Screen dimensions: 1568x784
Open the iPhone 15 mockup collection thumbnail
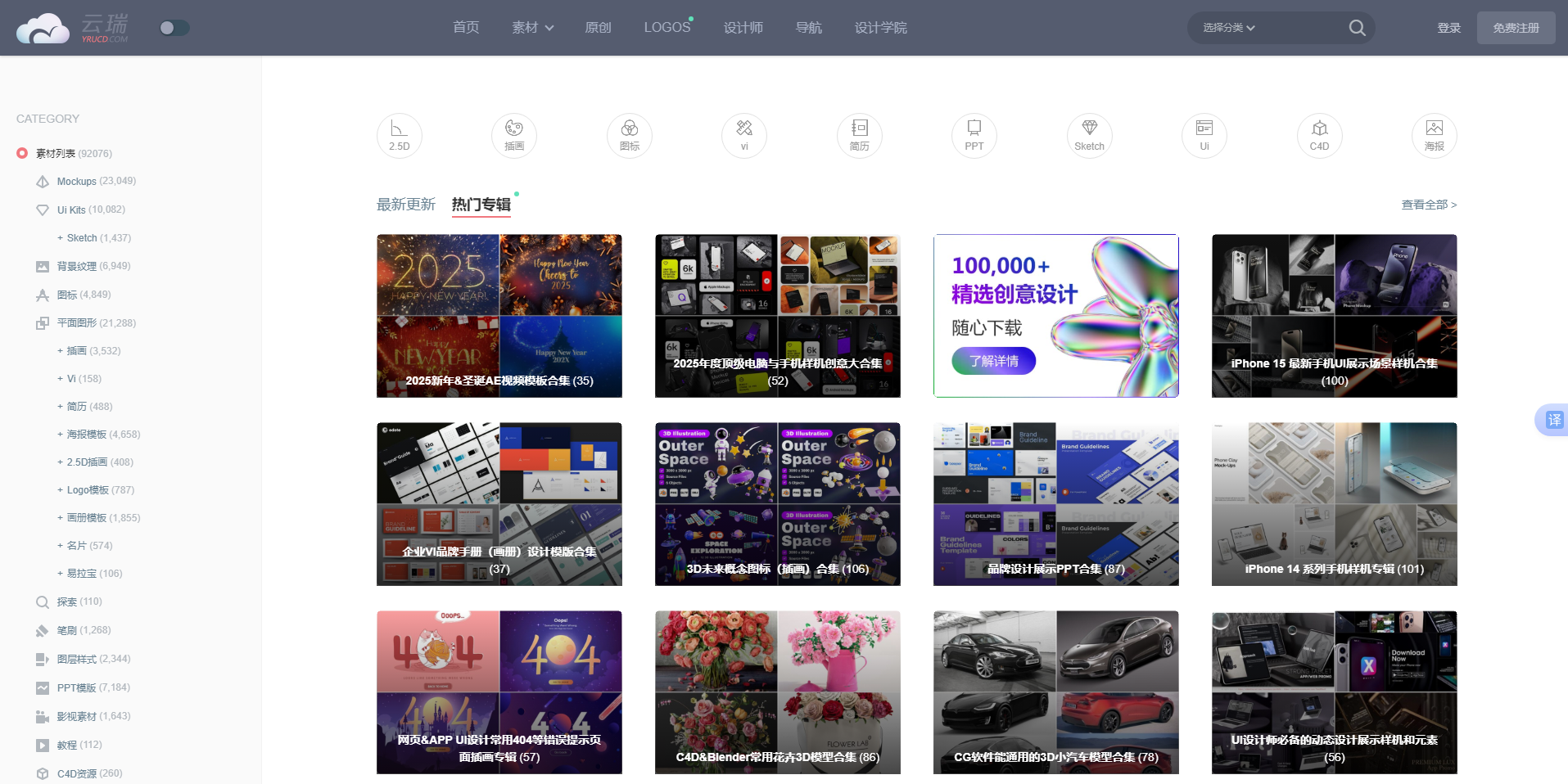[1334, 316]
